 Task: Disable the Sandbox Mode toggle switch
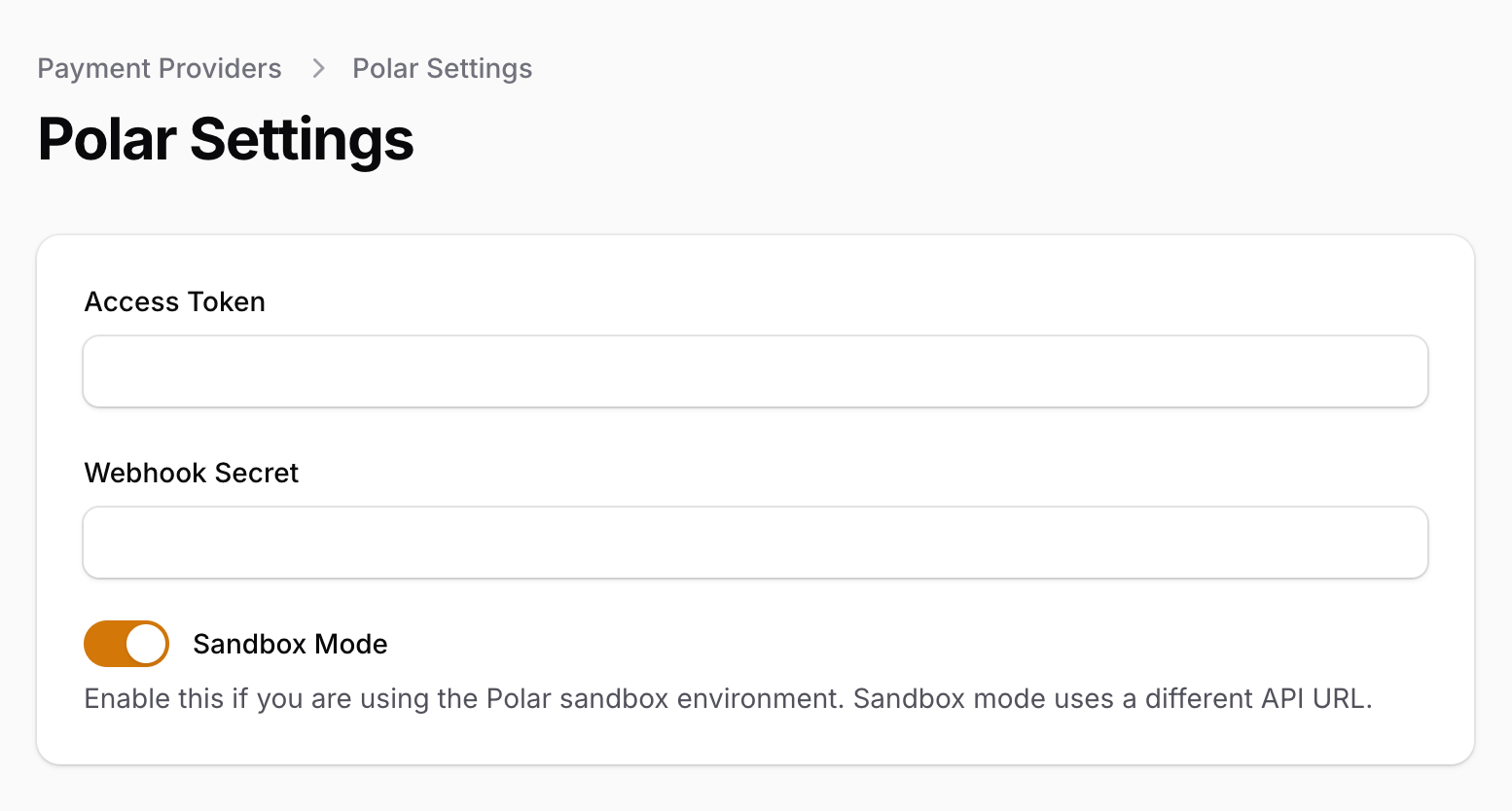126,644
